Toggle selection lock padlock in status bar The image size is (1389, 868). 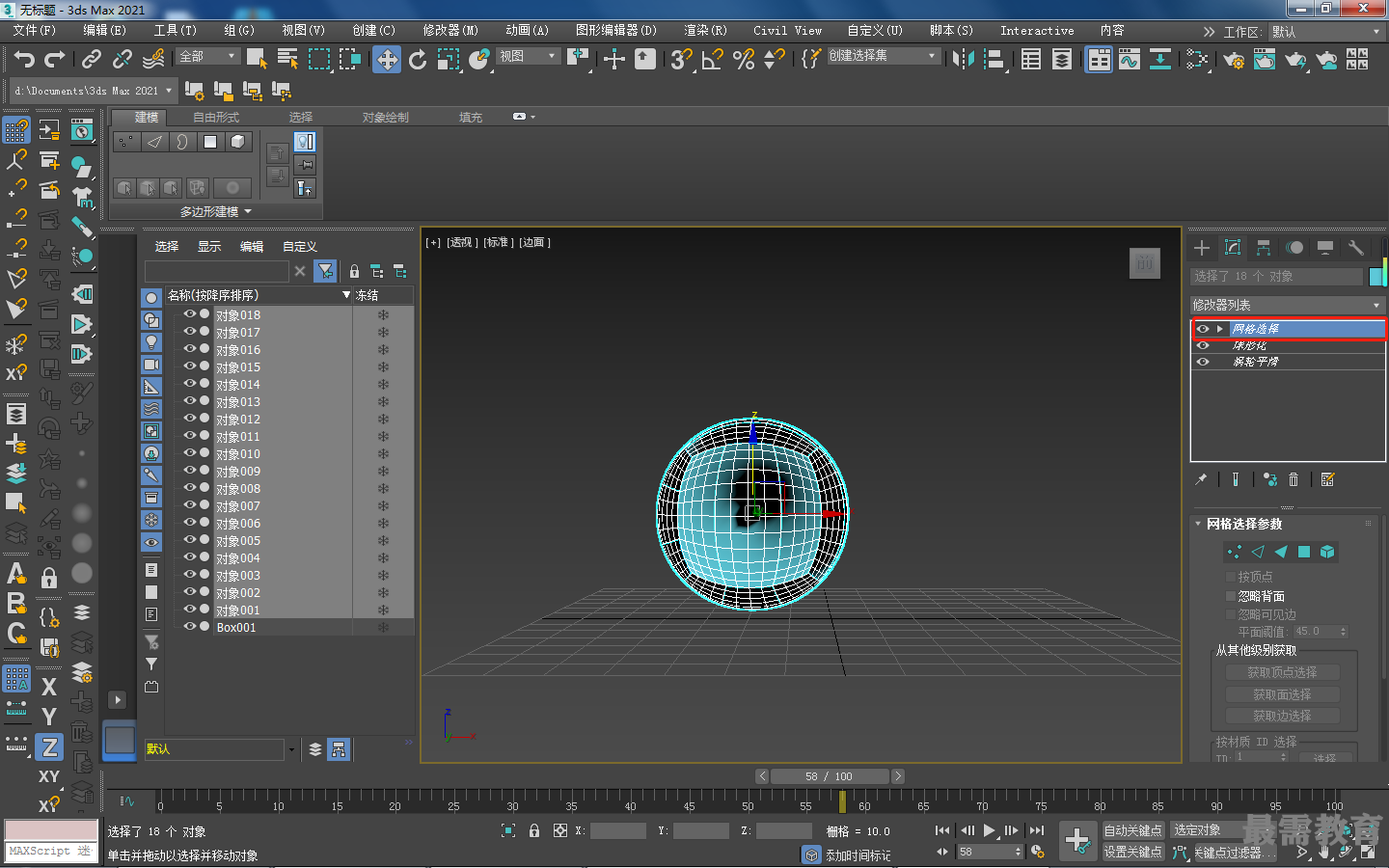click(534, 830)
